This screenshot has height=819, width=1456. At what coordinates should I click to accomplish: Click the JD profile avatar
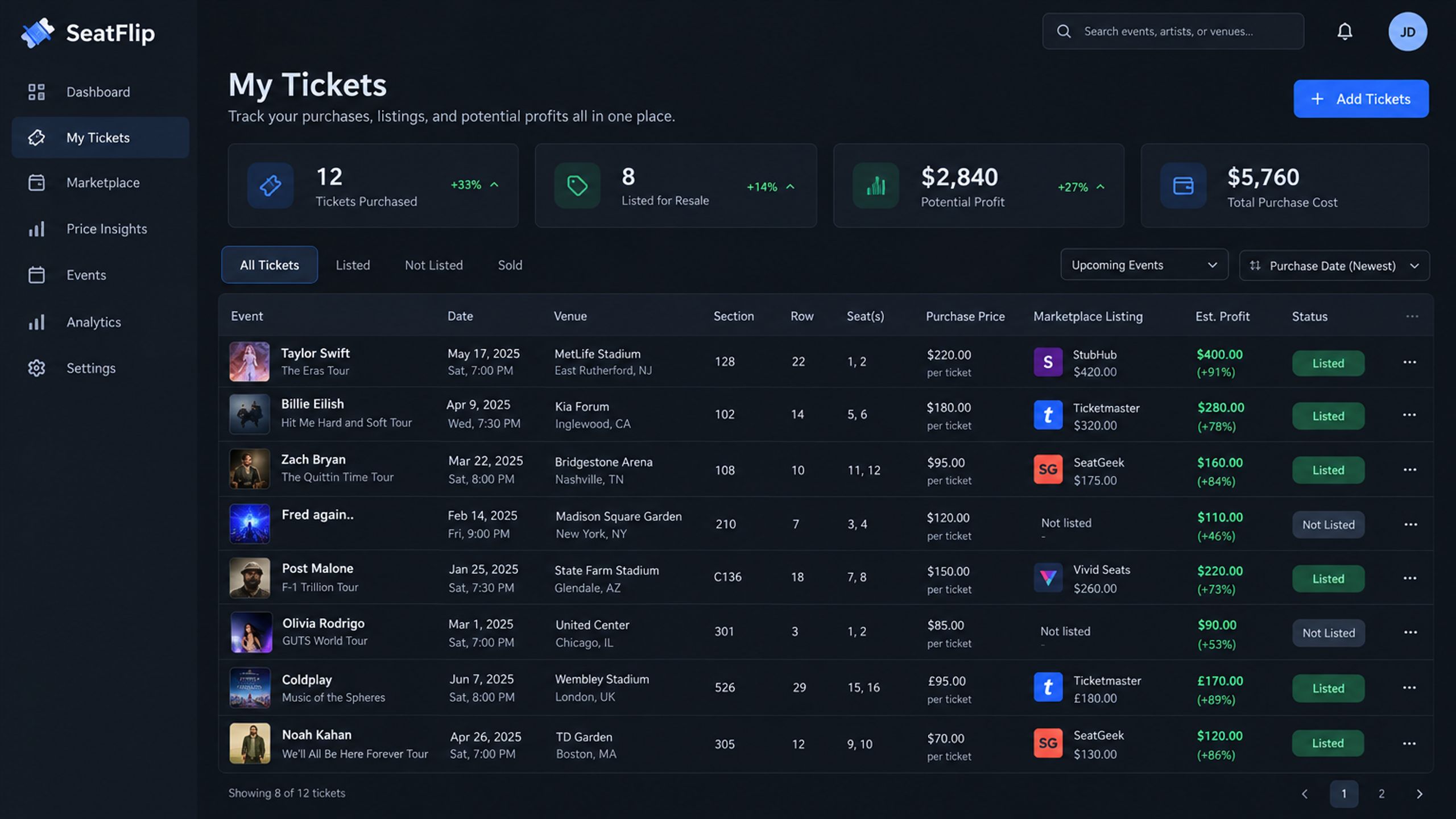1407,32
